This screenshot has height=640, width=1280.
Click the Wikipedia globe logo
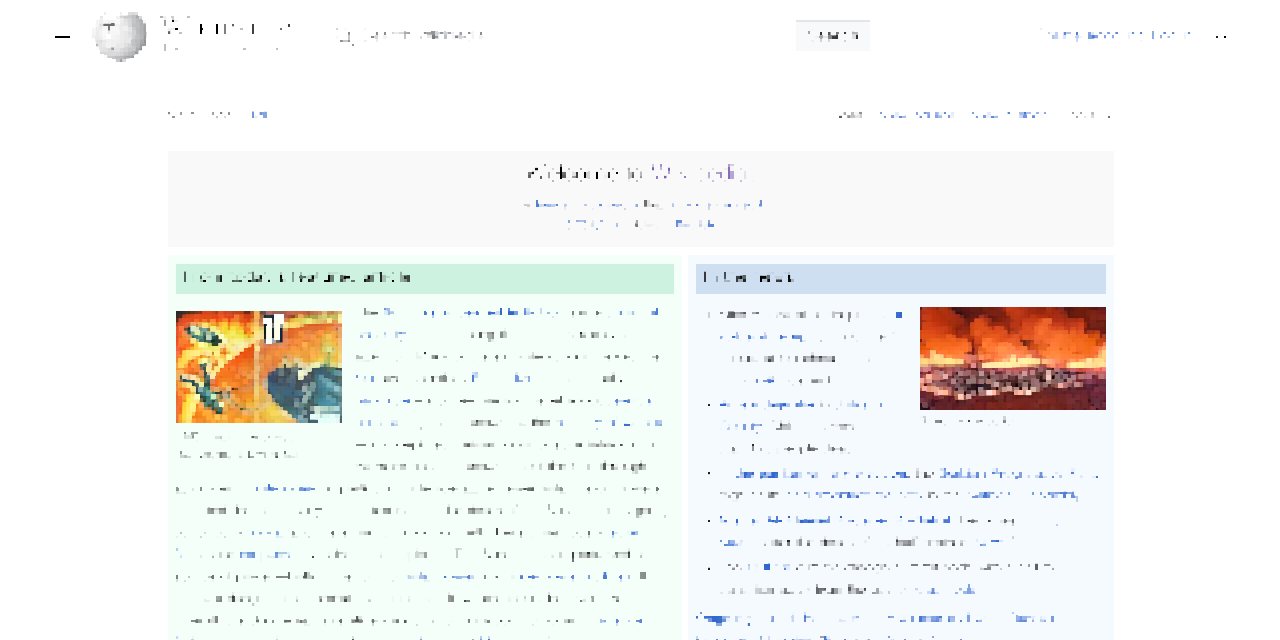[120, 36]
